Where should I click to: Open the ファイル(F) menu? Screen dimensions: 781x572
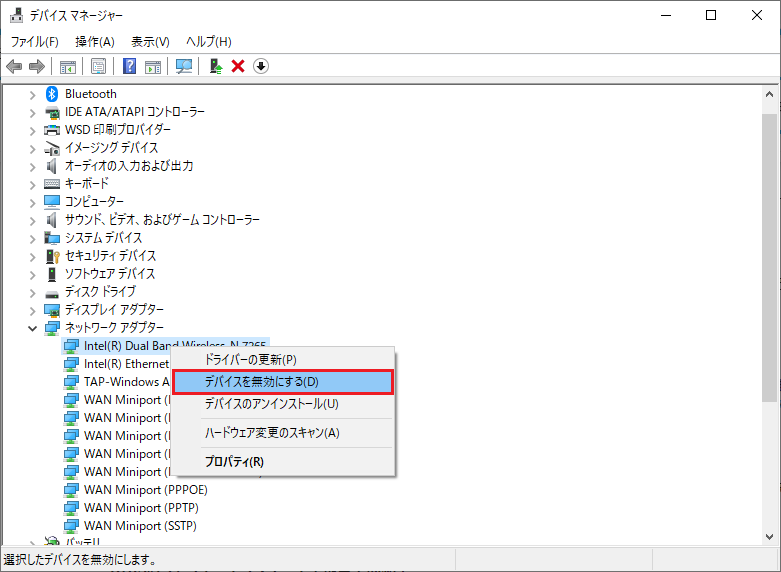click(x=34, y=41)
